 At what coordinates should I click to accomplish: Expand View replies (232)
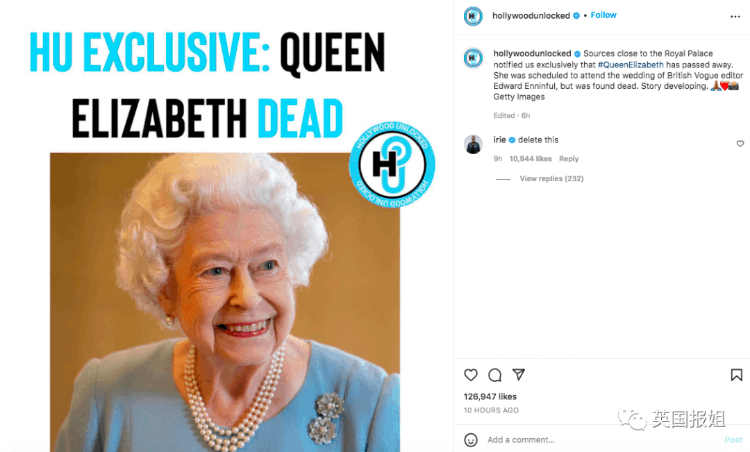click(551, 178)
